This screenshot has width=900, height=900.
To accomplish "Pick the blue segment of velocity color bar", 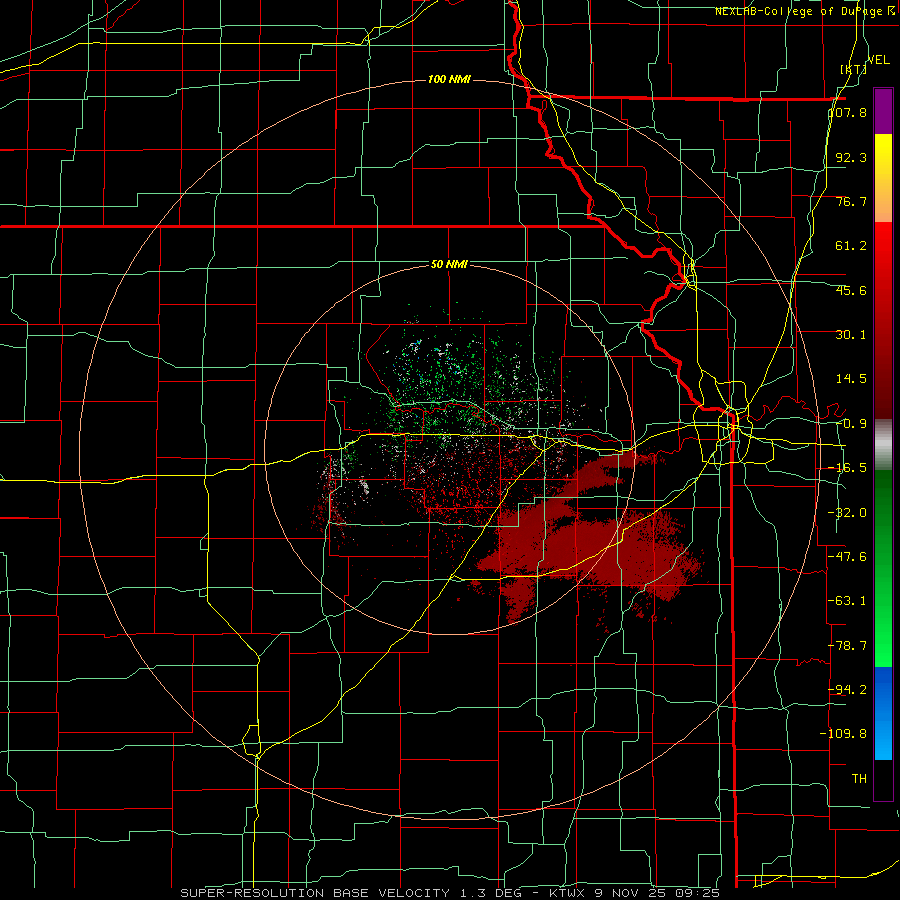I will (883, 713).
